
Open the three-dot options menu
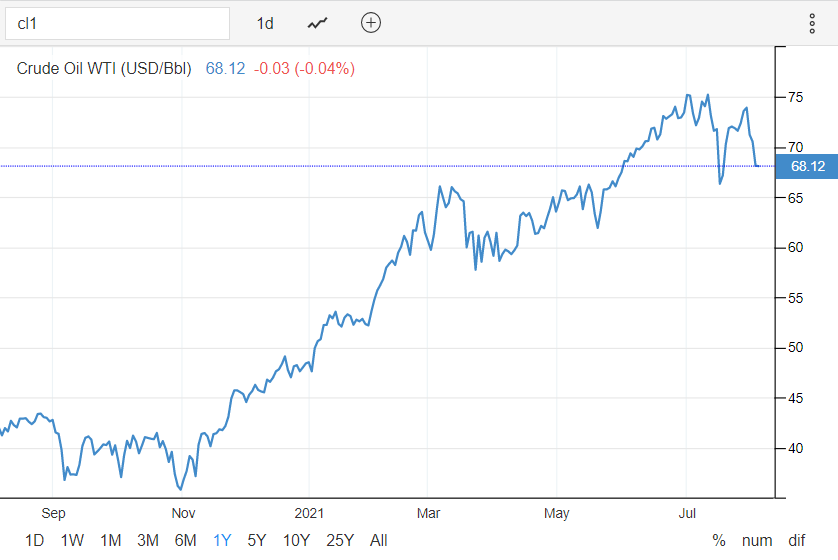[x=812, y=23]
